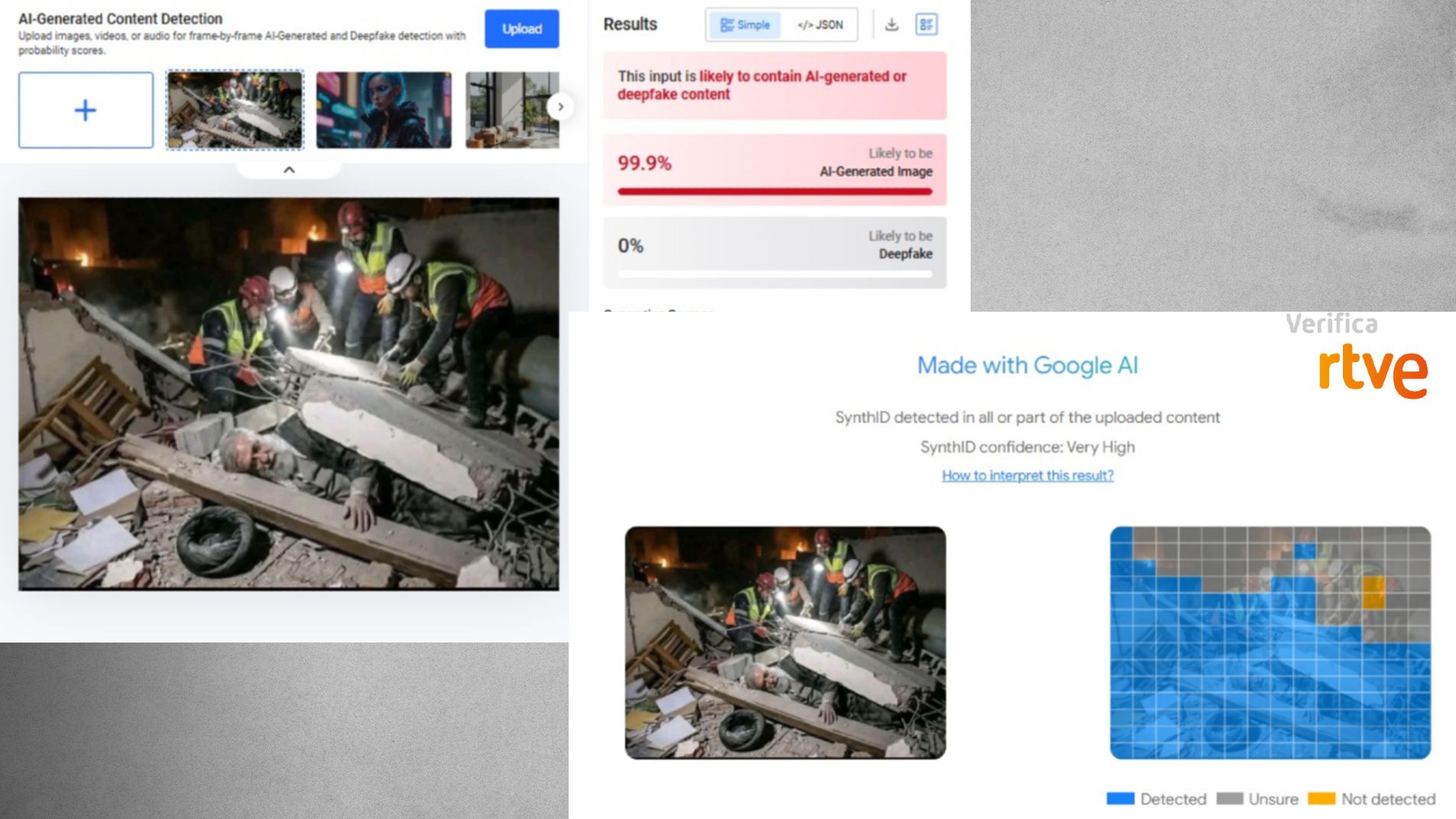This screenshot has width=1456, height=819.
Task: Download the detection results
Action: 891,24
